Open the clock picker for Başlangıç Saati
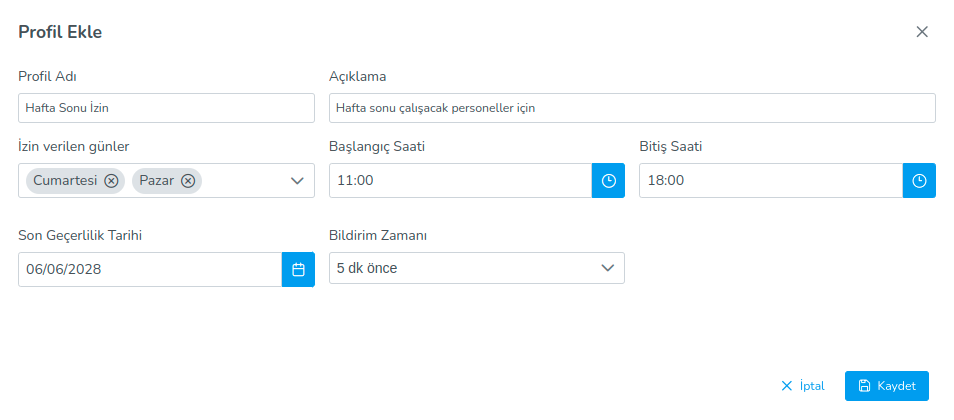This screenshot has height=420, width=954. pos(608,181)
